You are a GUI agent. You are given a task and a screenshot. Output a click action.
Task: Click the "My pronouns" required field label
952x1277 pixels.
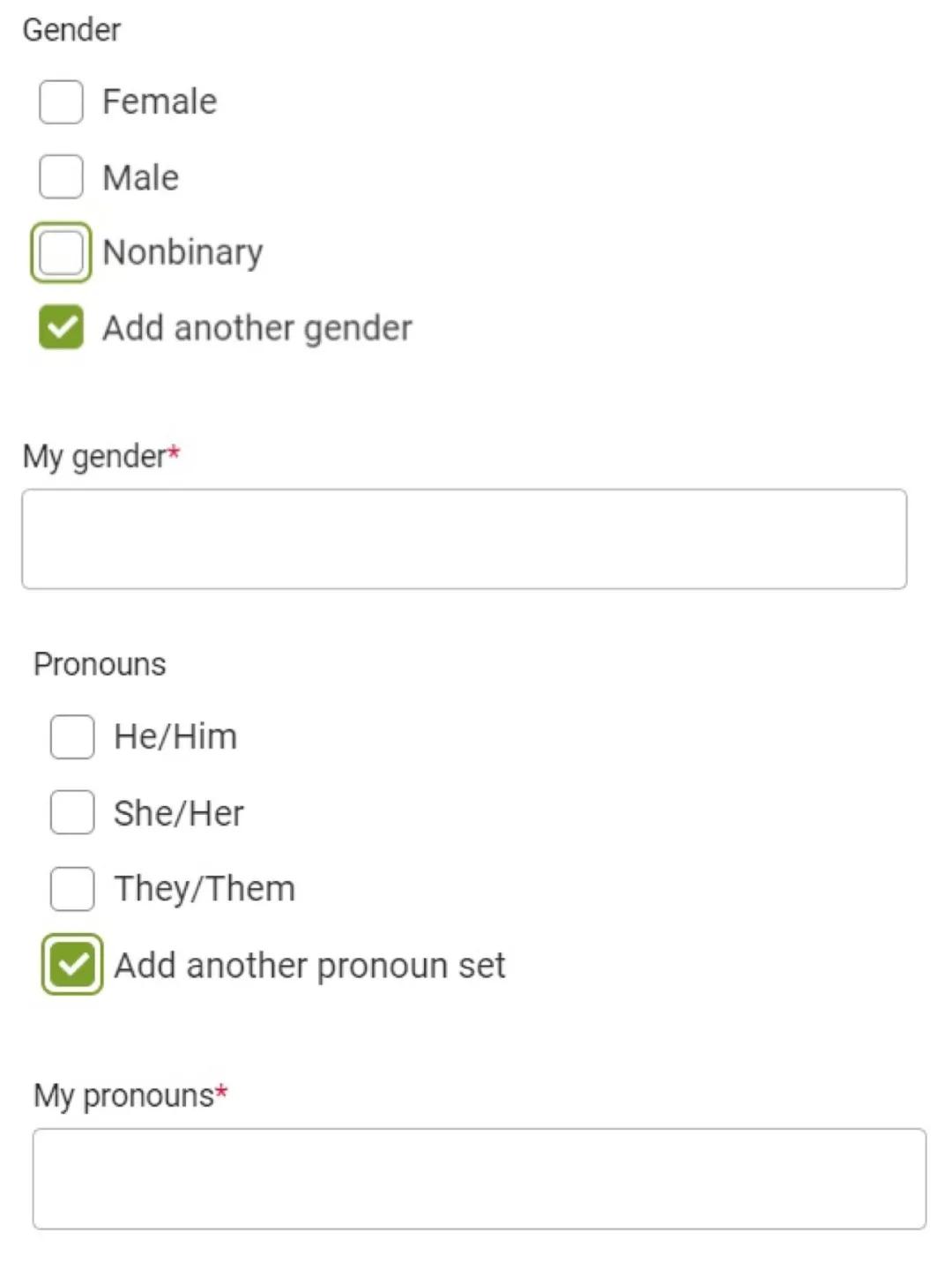[x=124, y=1095]
